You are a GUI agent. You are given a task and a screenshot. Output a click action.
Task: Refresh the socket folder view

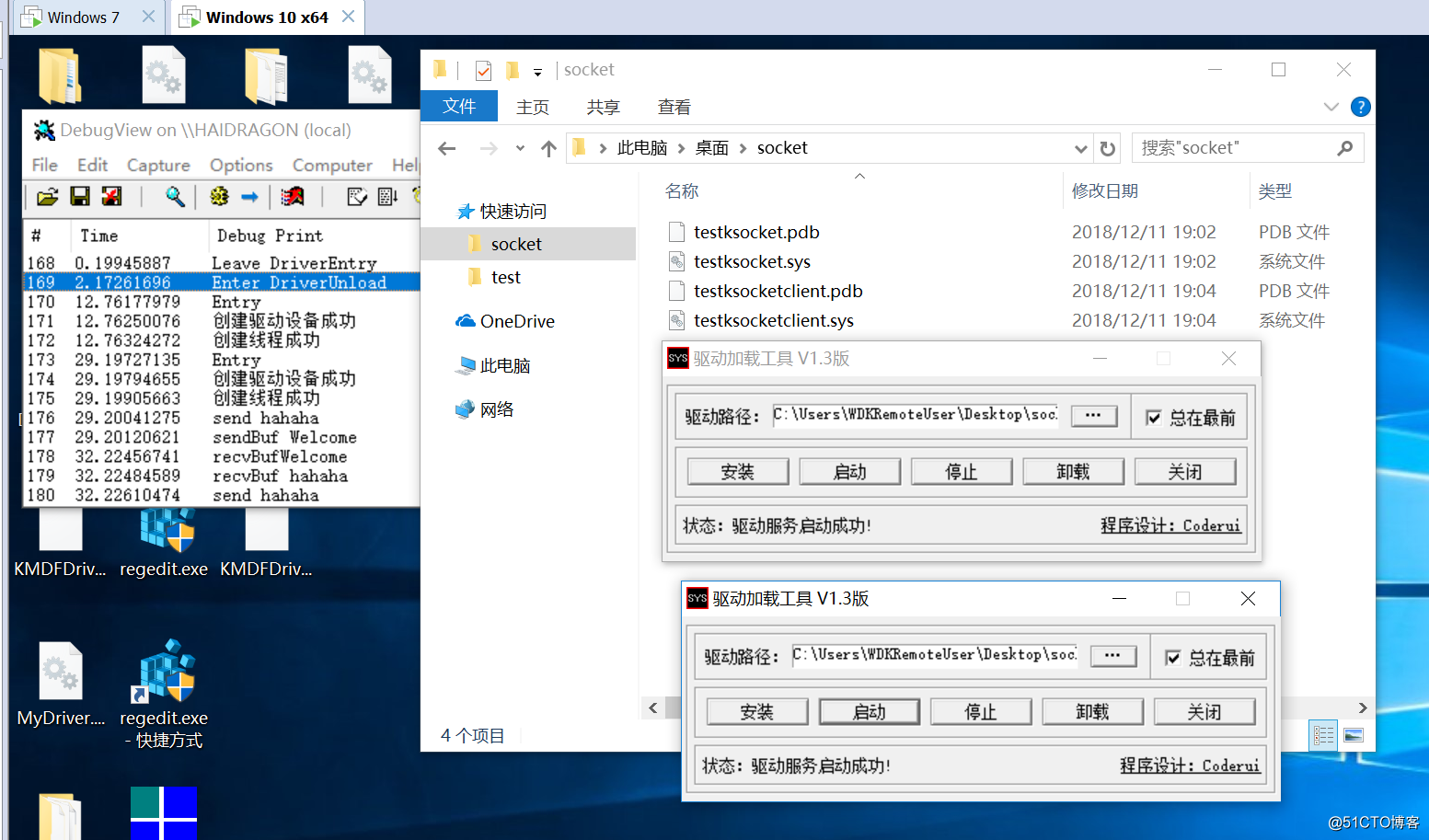pos(1108,148)
